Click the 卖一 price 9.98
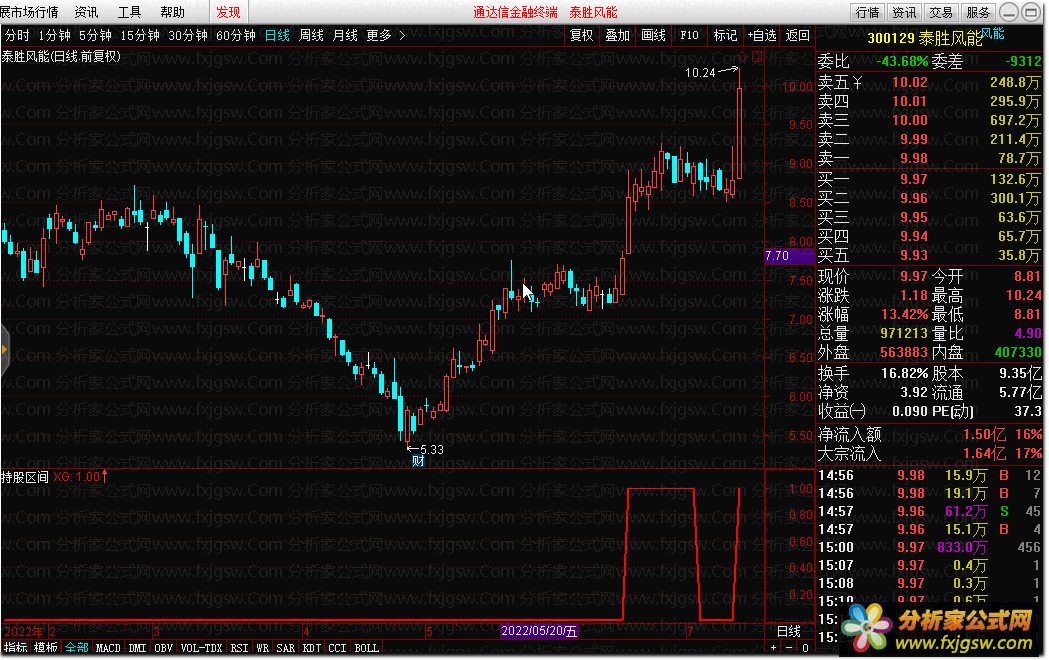This screenshot has width=1049, height=660. point(914,158)
